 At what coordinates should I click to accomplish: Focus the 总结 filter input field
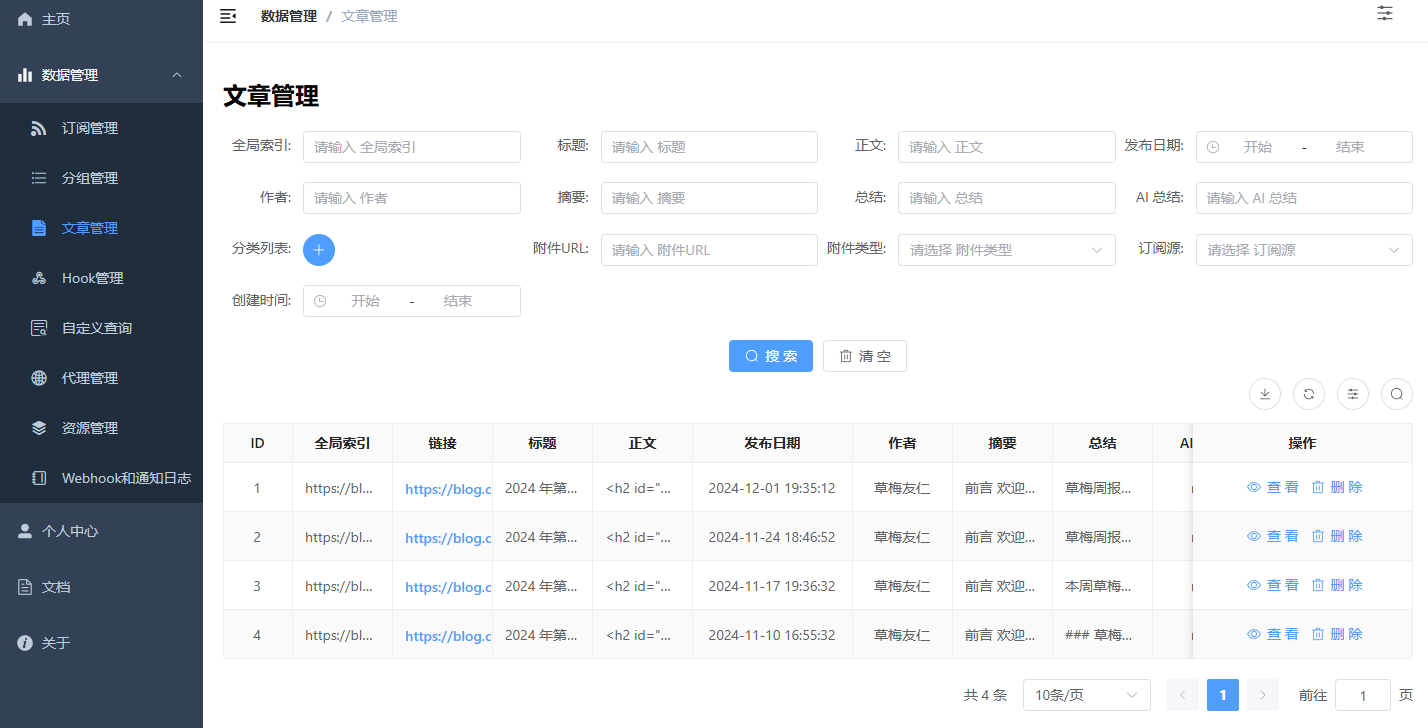(x=1007, y=198)
